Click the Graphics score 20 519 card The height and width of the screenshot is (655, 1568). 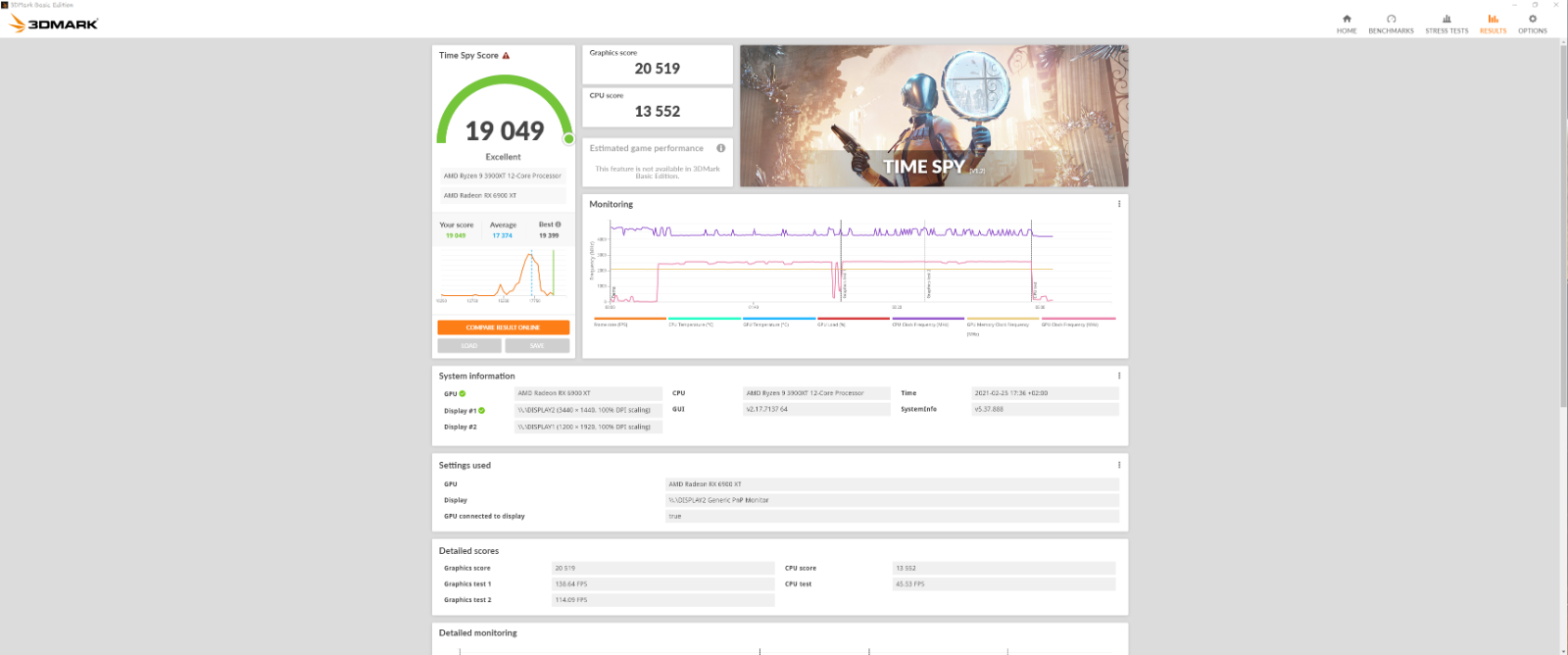click(658, 65)
